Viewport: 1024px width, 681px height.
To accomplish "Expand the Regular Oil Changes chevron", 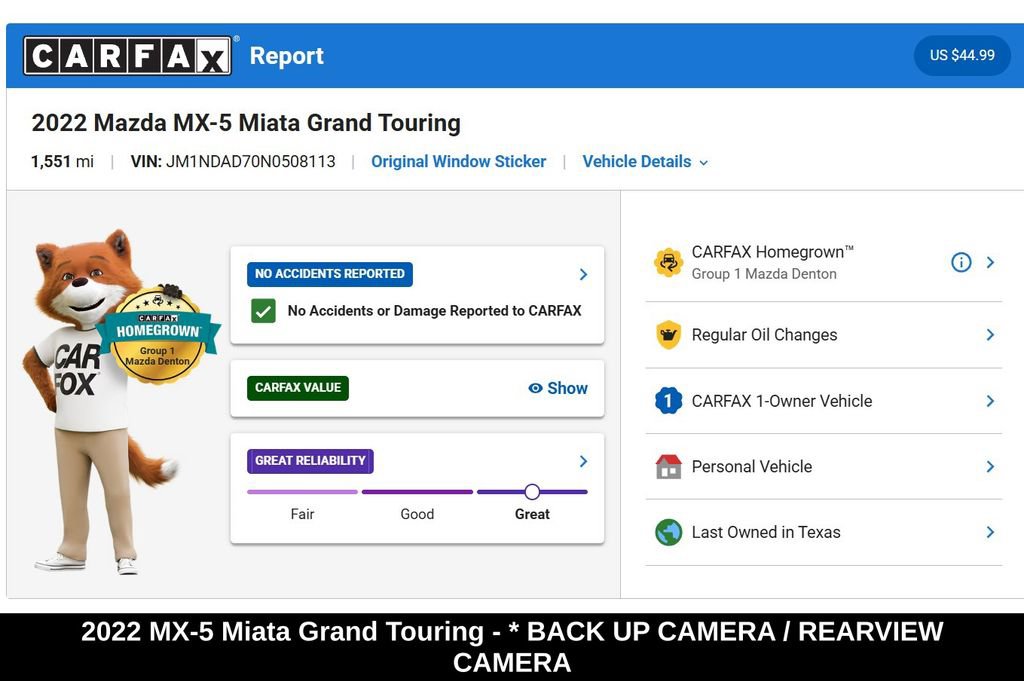I will pyautogui.click(x=991, y=335).
